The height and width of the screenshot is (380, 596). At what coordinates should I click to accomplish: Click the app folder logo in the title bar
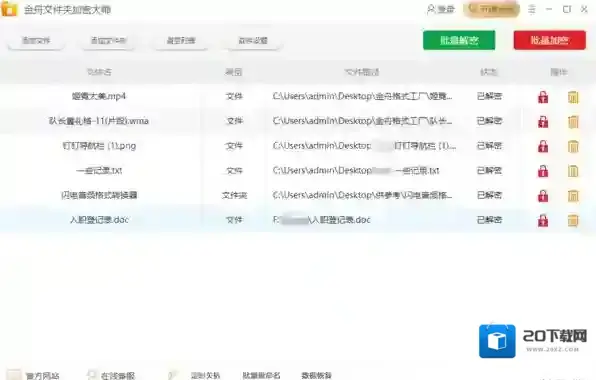[9, 9]
